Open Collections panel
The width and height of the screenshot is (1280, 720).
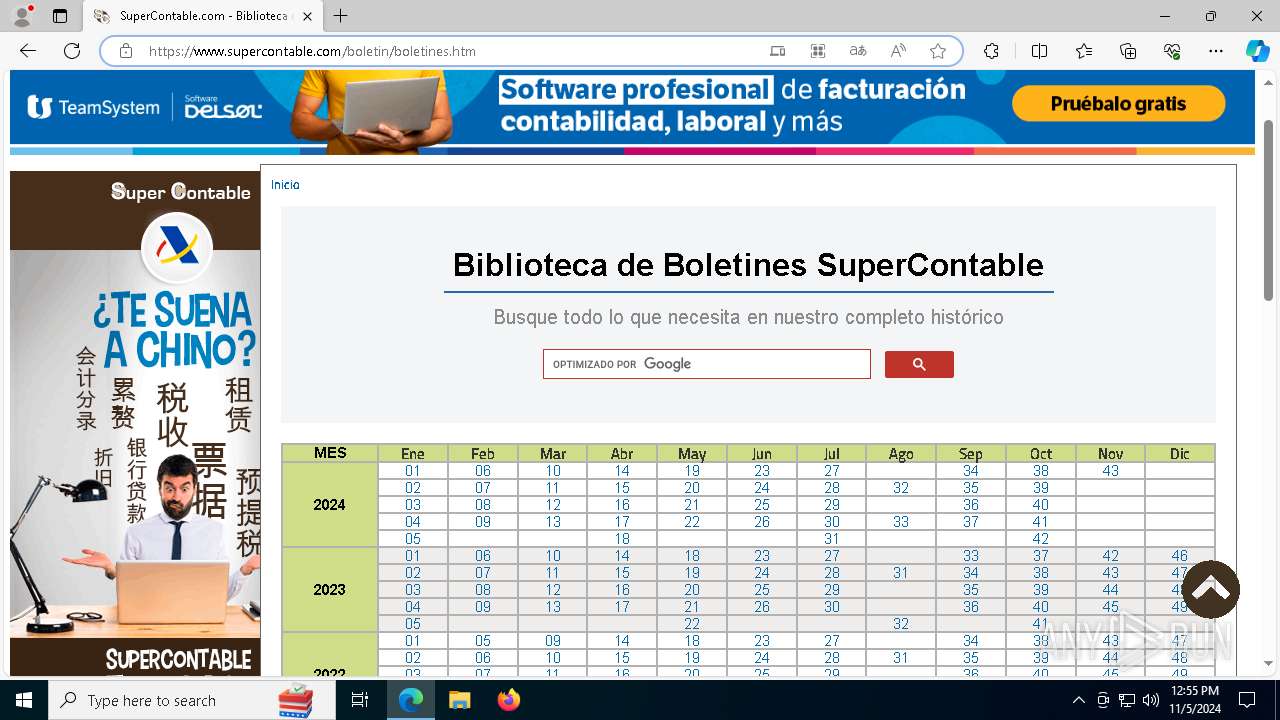pos(1128,51)
